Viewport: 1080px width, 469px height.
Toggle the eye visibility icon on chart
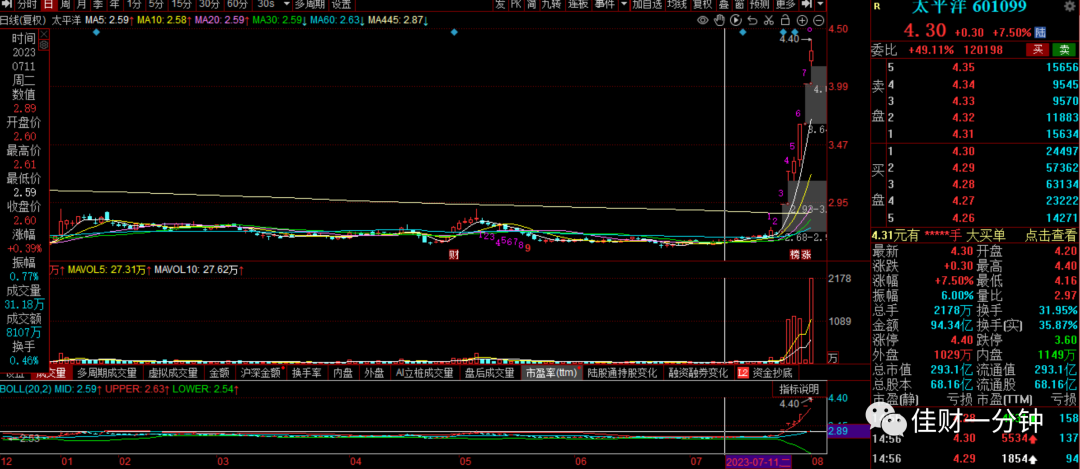(x=703, y=20)
